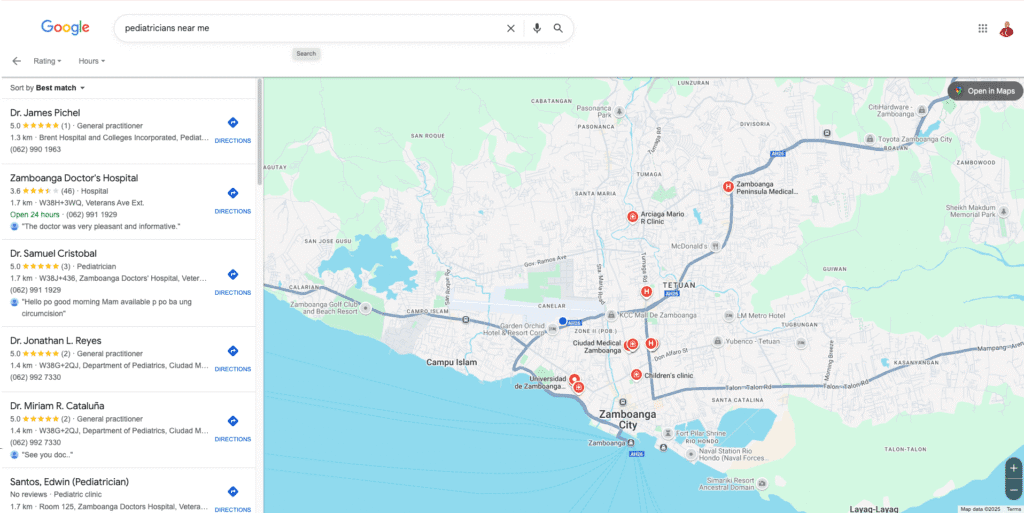Viewport: 1024px width, 513px height.
Task: Click the Google logo
Action: click(65, 27)
